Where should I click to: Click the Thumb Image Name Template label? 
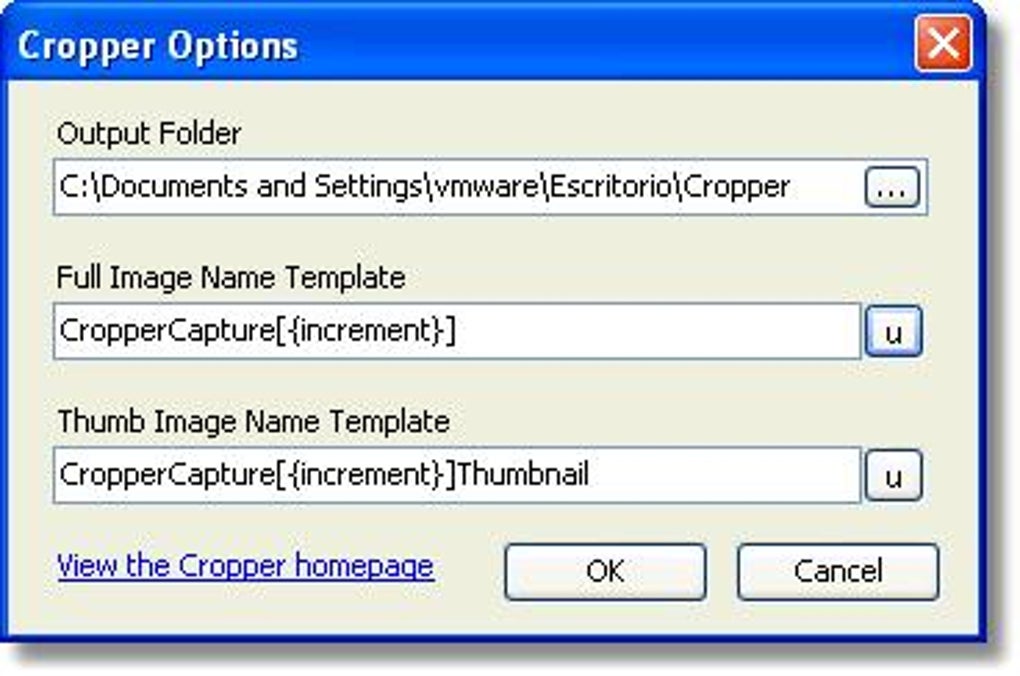click(x=254, y=422)
